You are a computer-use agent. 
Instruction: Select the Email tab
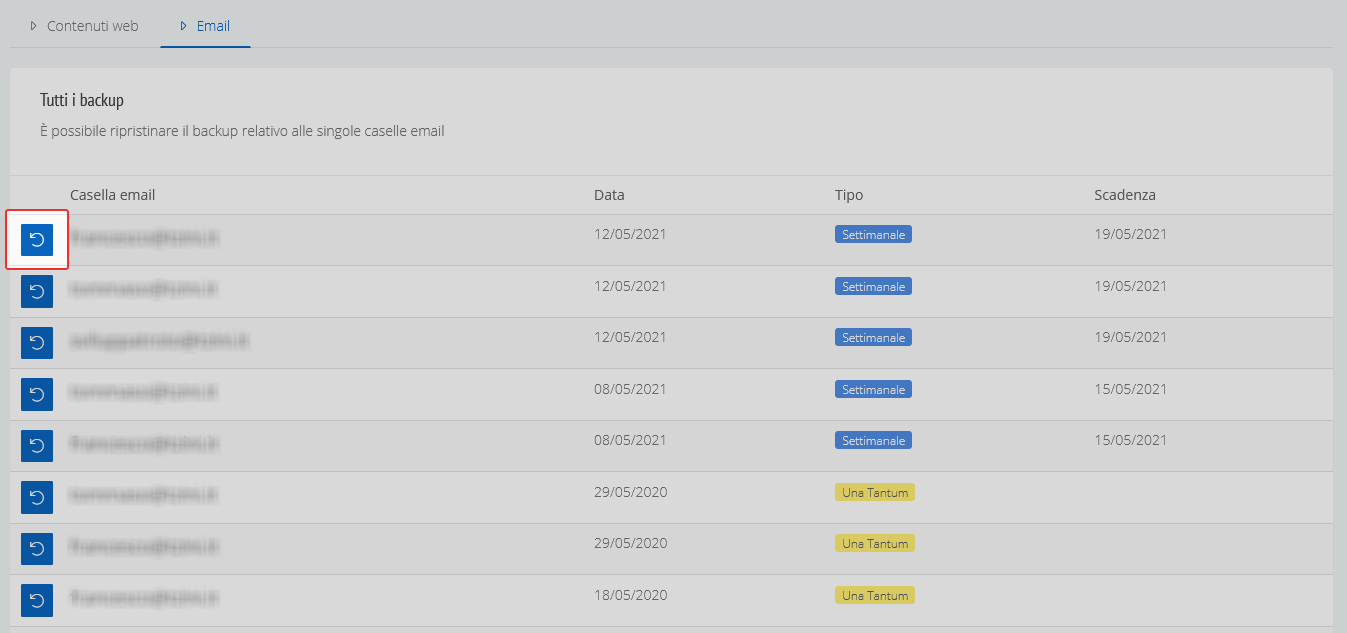tap(205, 26)
